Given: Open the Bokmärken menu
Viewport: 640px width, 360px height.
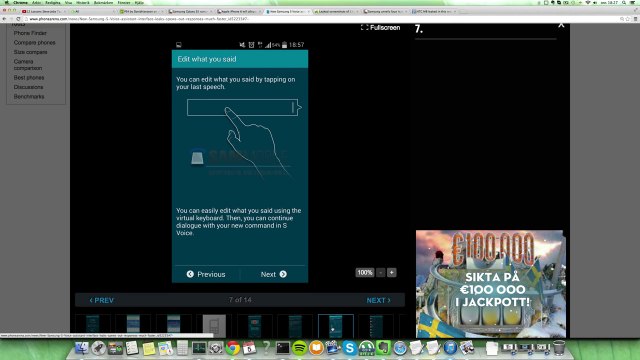Looking at the screenshot, I should pos(103,2).
